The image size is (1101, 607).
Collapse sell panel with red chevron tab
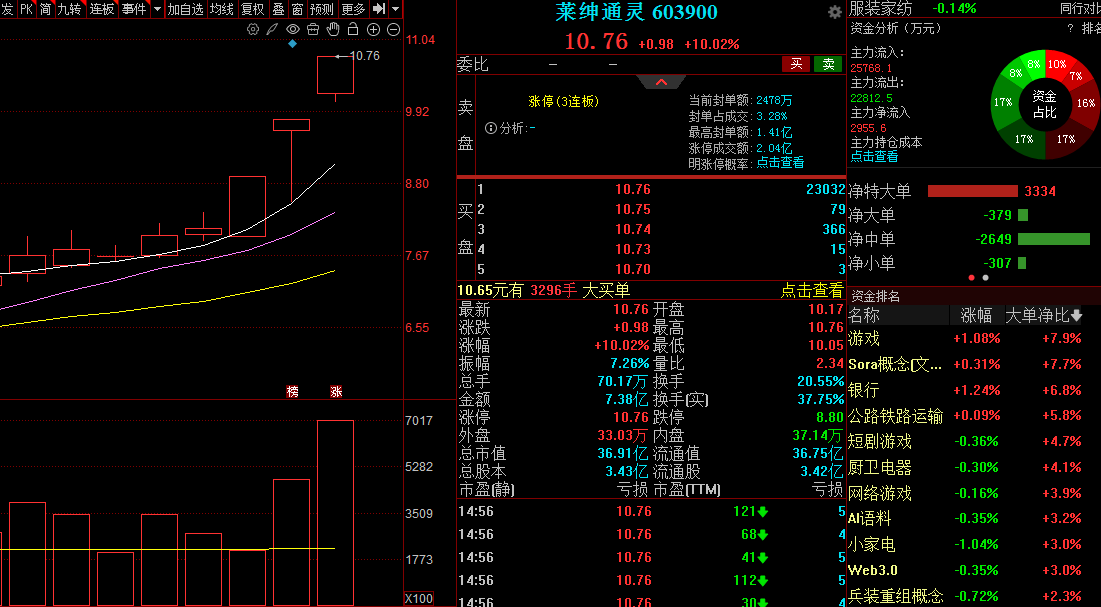661,82
